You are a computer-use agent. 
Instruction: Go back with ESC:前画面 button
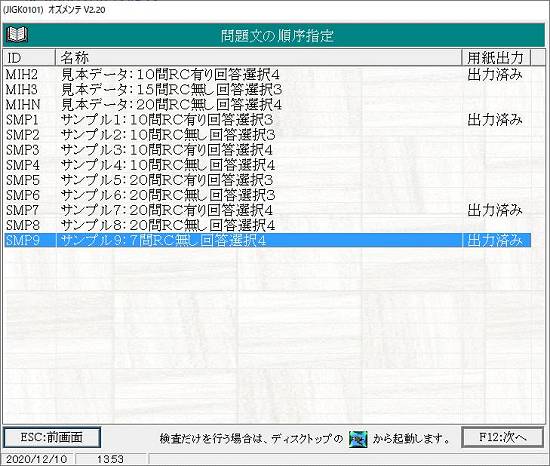(x=52, y=437)
